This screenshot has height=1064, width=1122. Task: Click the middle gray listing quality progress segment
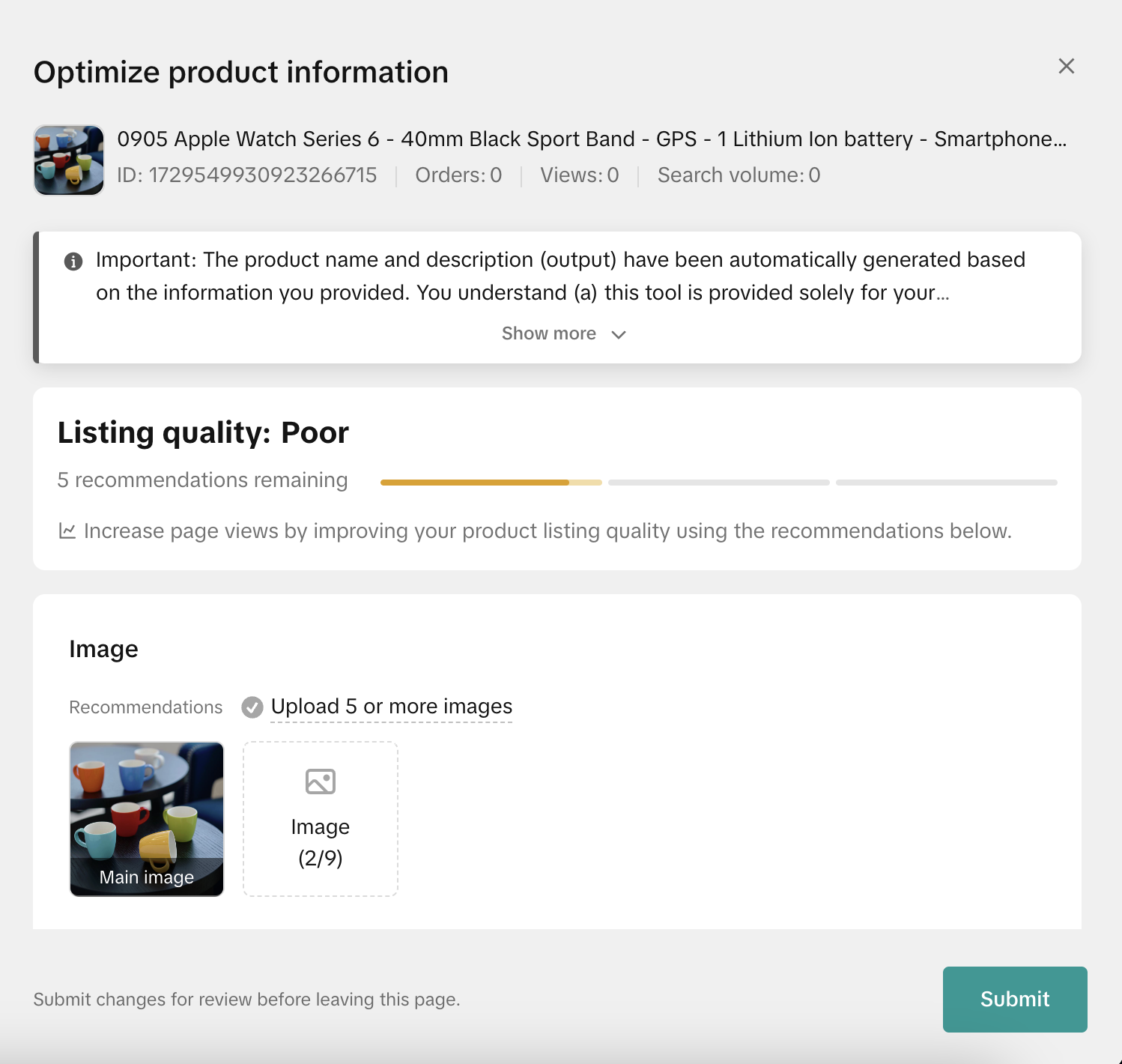click(x=718, y=483)
